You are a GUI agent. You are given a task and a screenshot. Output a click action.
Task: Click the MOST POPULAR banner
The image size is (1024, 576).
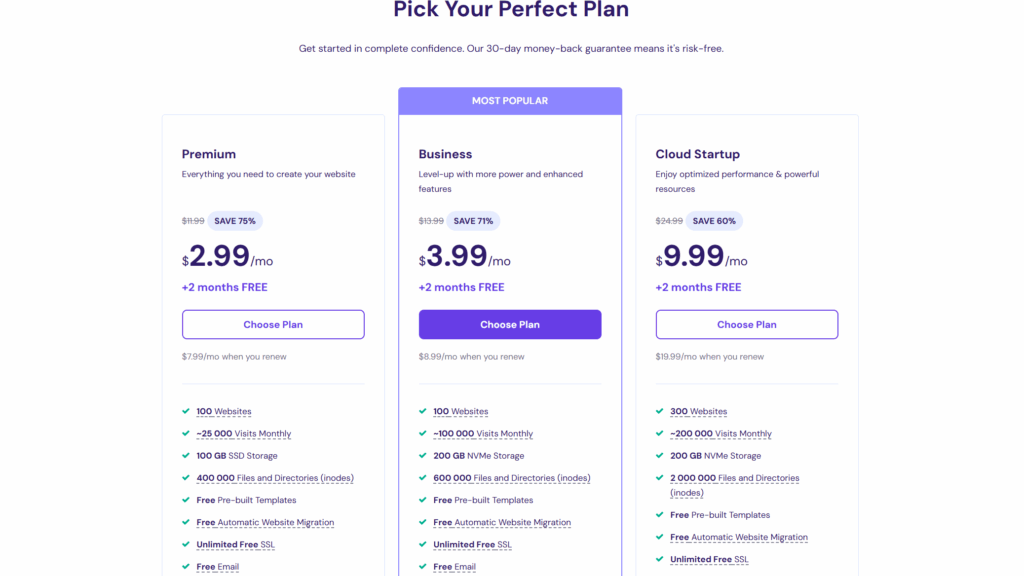click(x=510, y=101)
